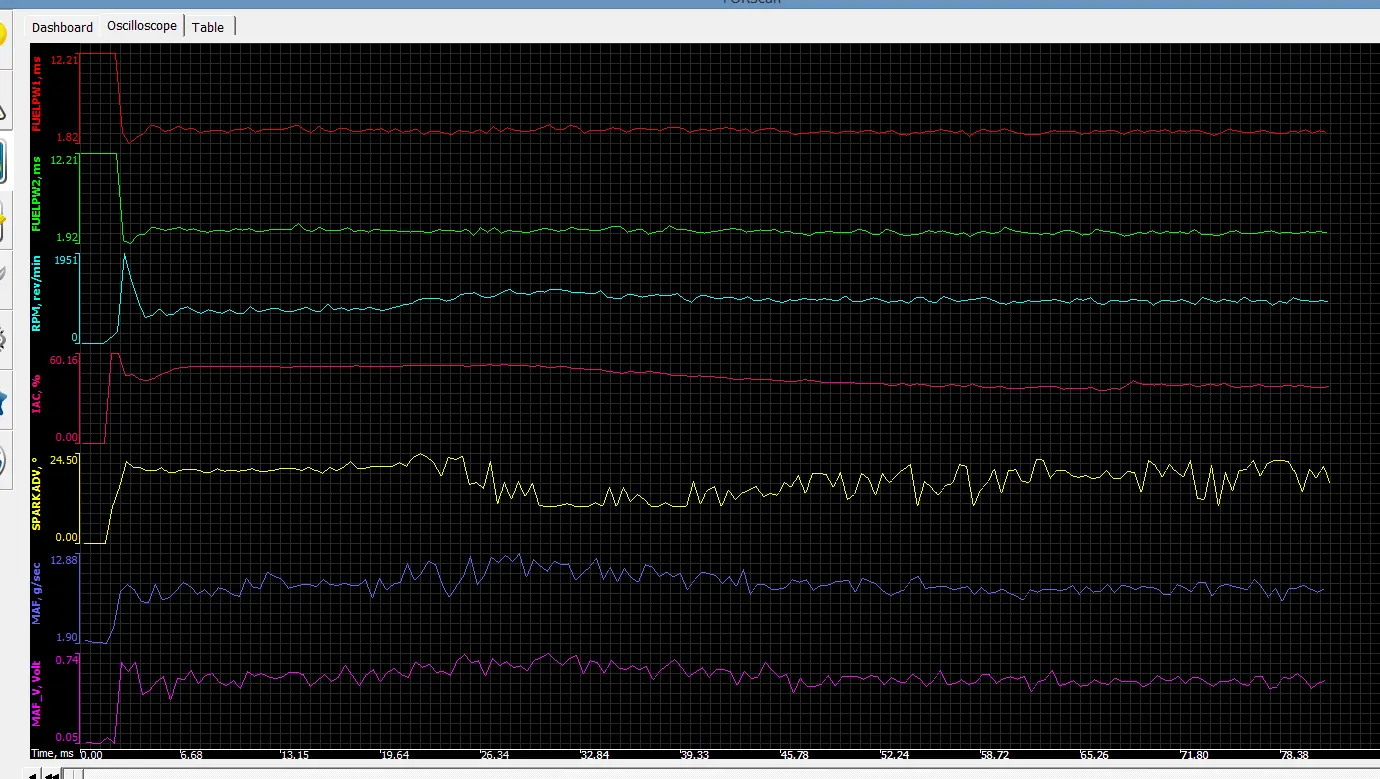
Task: Click the Time, ms axis label
Action: point(53,753)
